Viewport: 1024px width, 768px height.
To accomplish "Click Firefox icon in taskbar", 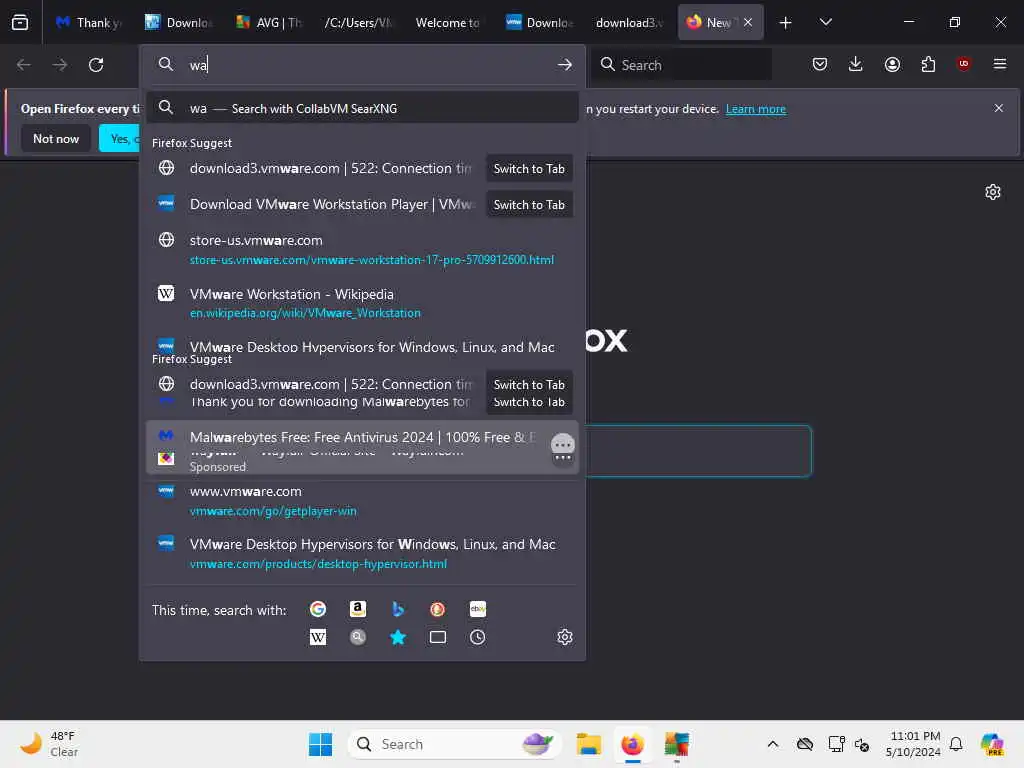I will pos(632,744).
